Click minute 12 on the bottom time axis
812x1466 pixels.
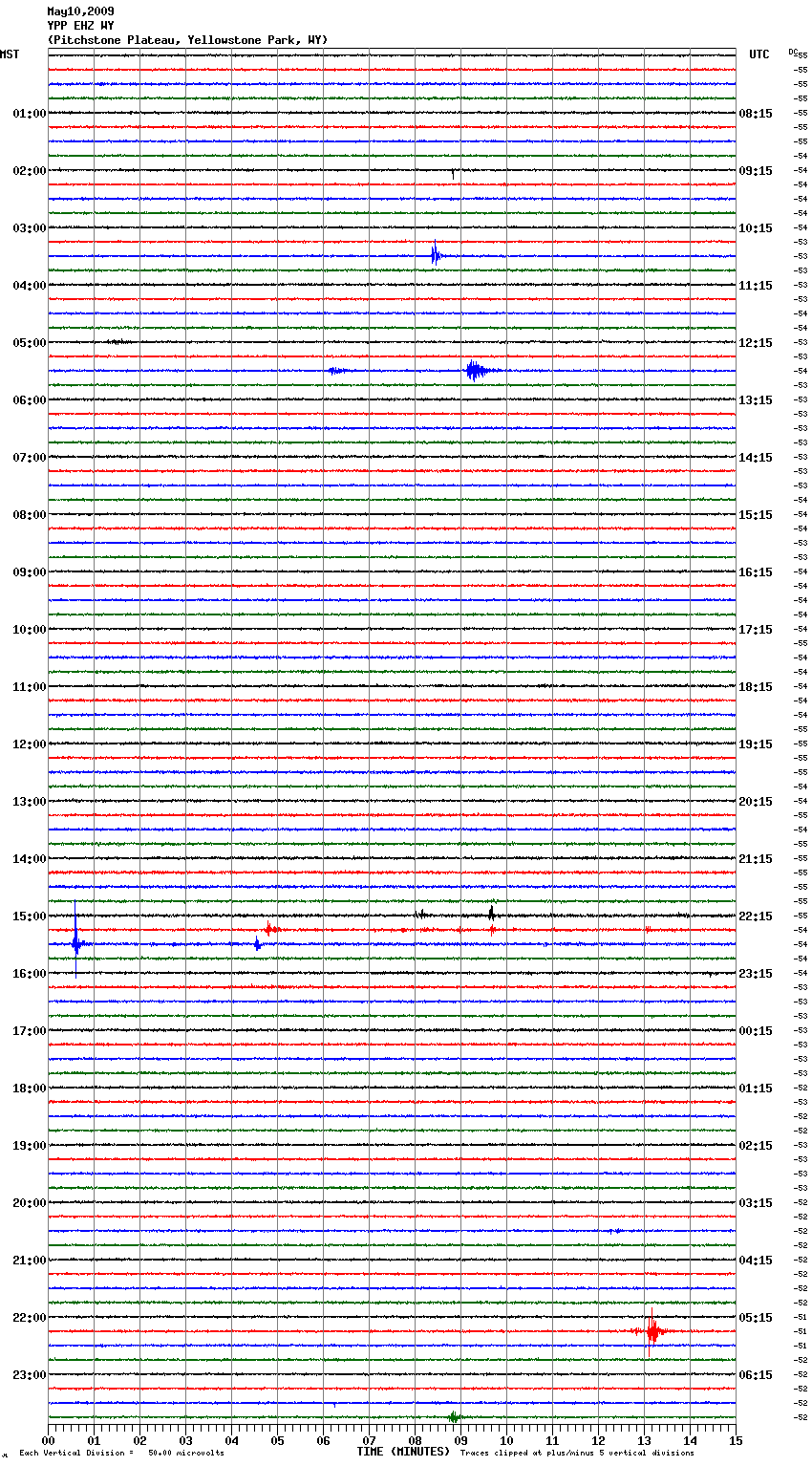click(598, 1440)
